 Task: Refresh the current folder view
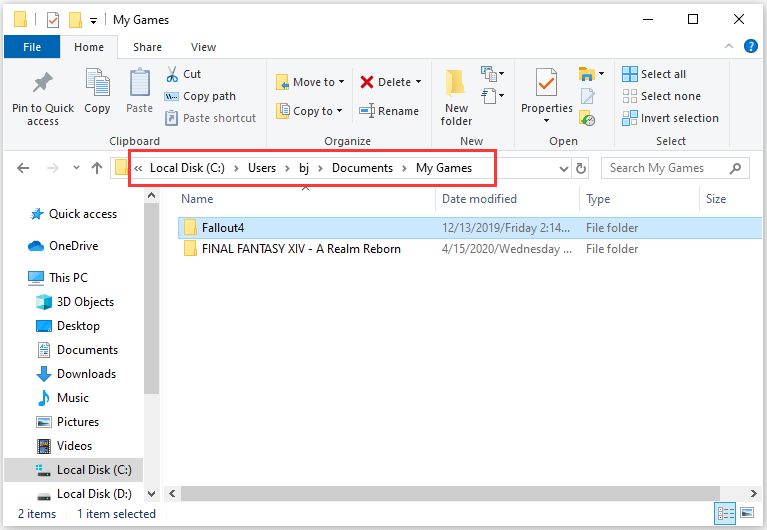581,168
